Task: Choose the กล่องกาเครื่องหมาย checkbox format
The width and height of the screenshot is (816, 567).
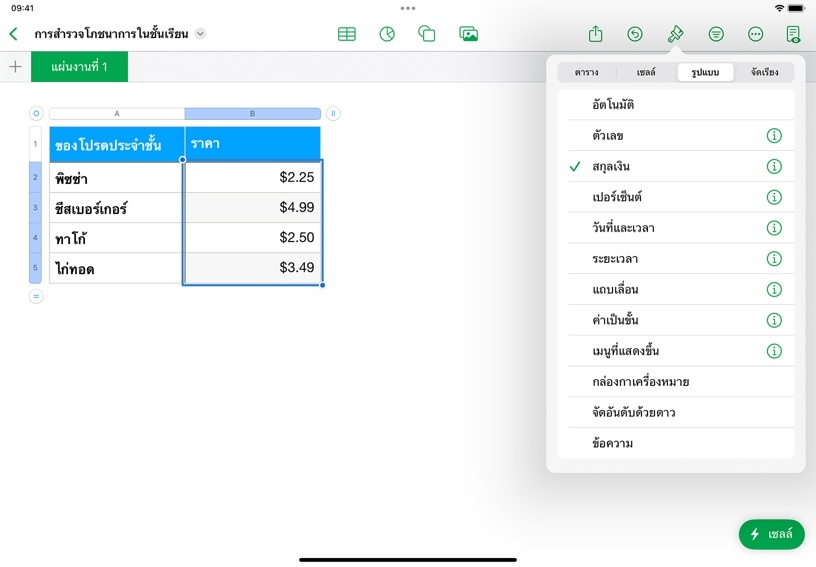Action: click(x=640, y=382)
